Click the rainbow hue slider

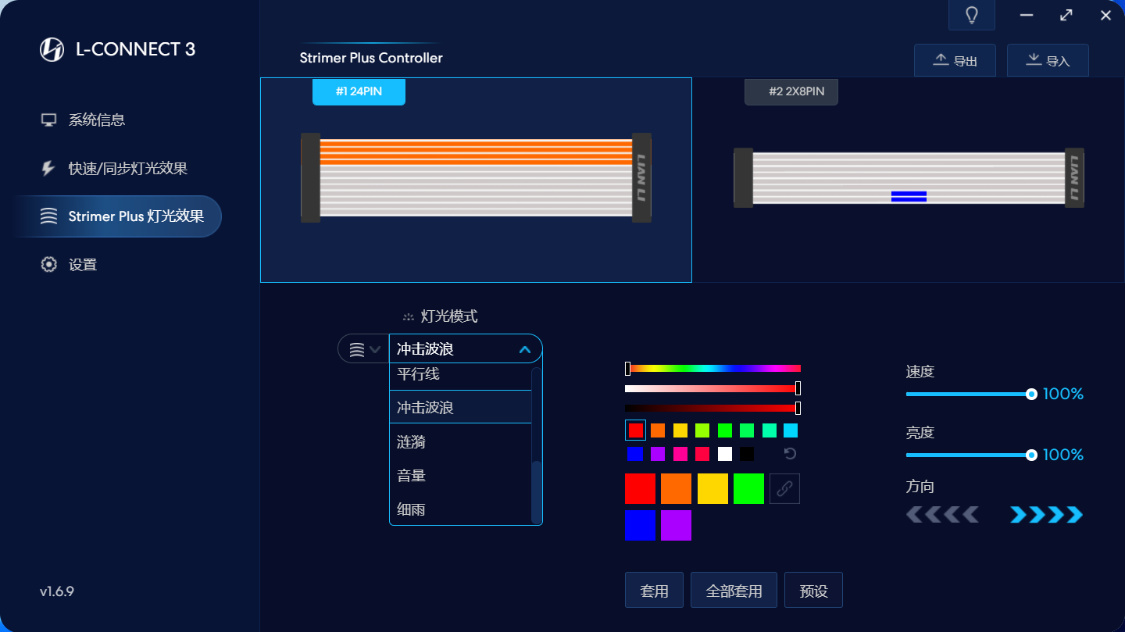(713, 369)
